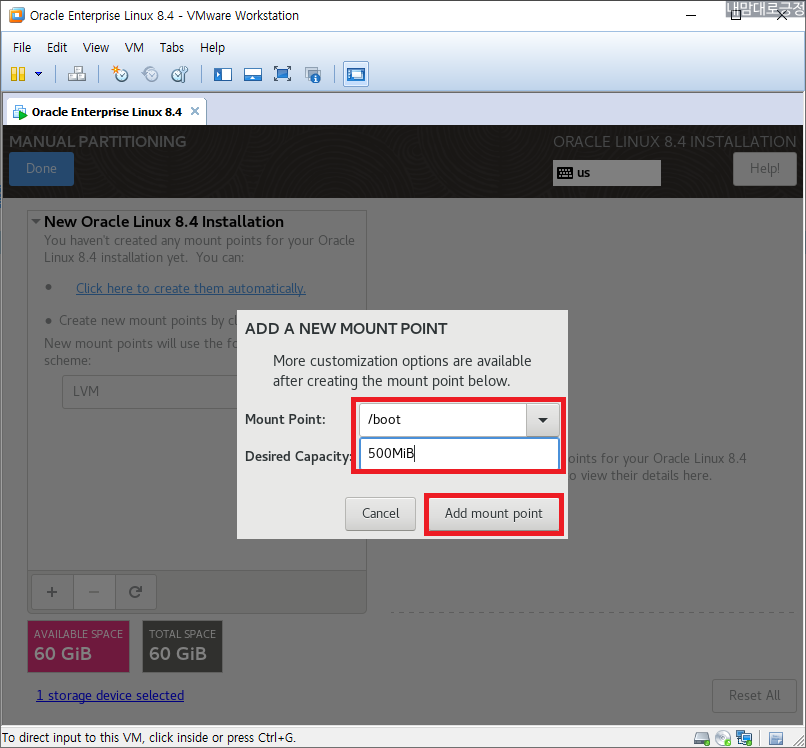Click the console view icon

pyautogui.click(x=356, y=75)
